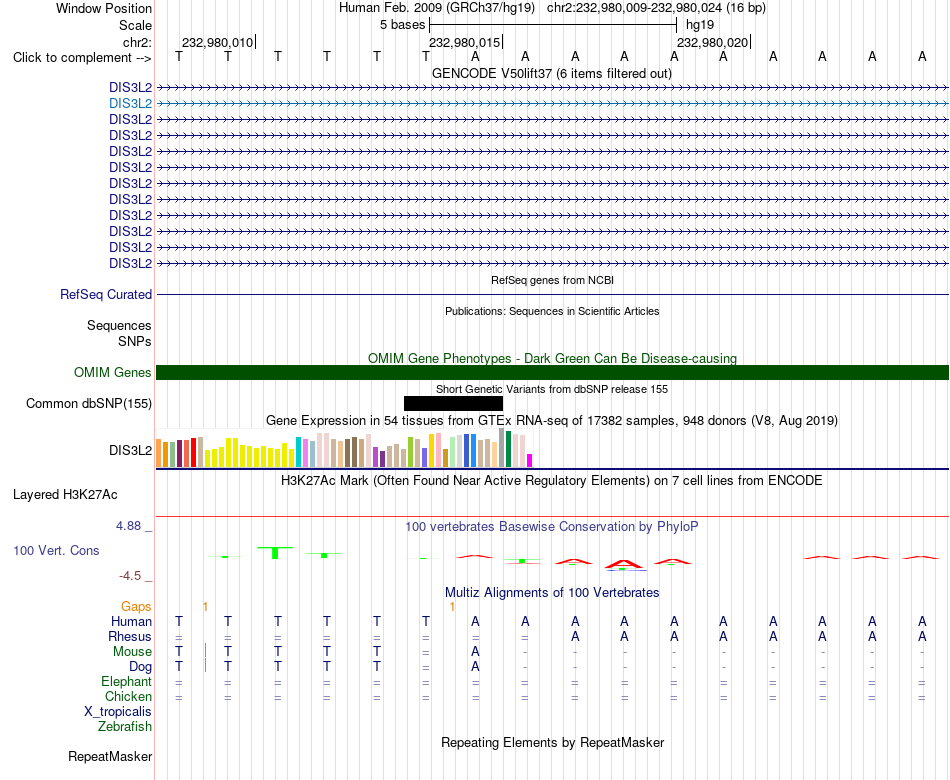Viewport: 950px width, 780px height.
Task: Open "Publications: Sequences in Scientific Articles" title
Action: point(552,311)
